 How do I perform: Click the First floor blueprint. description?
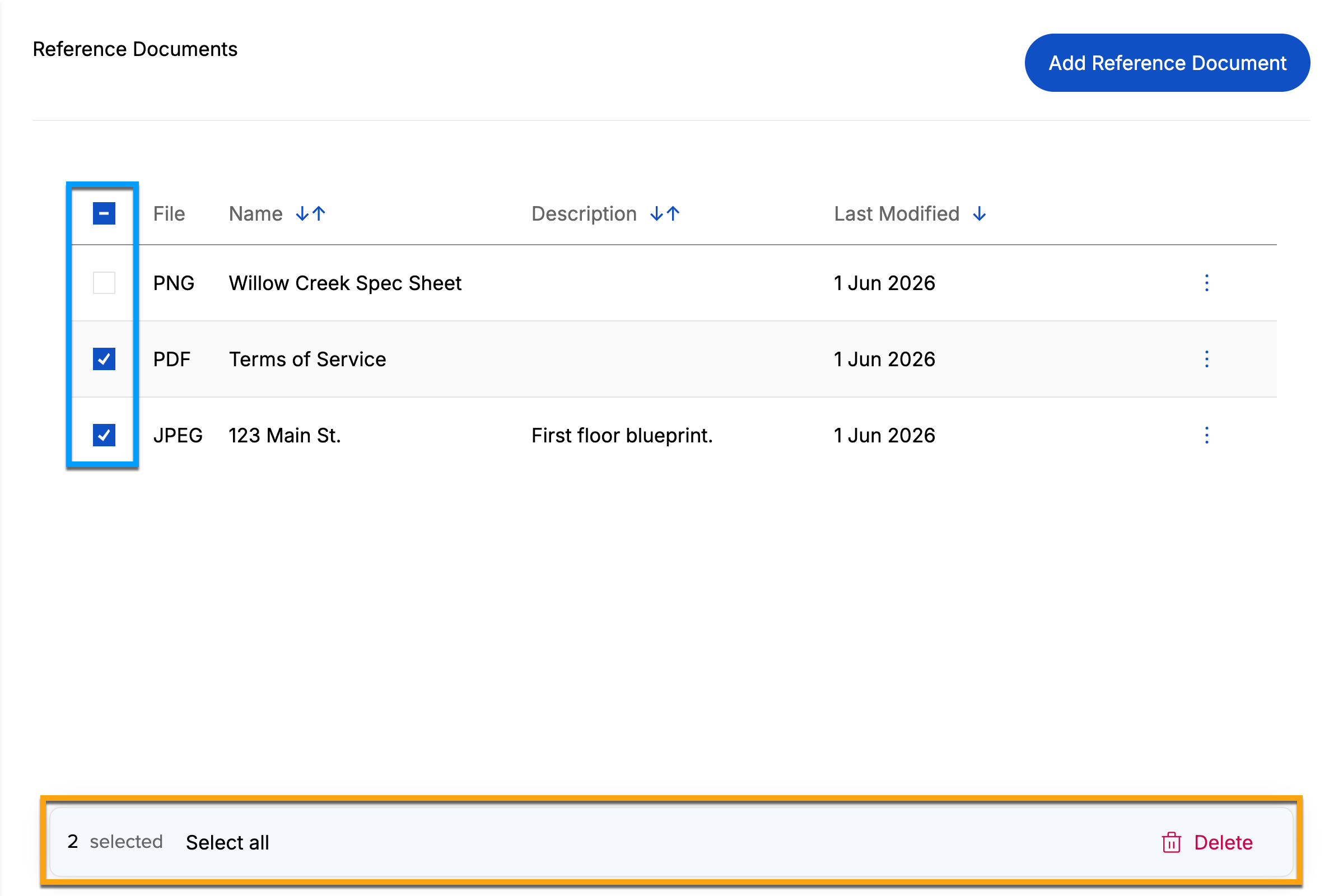622,435
